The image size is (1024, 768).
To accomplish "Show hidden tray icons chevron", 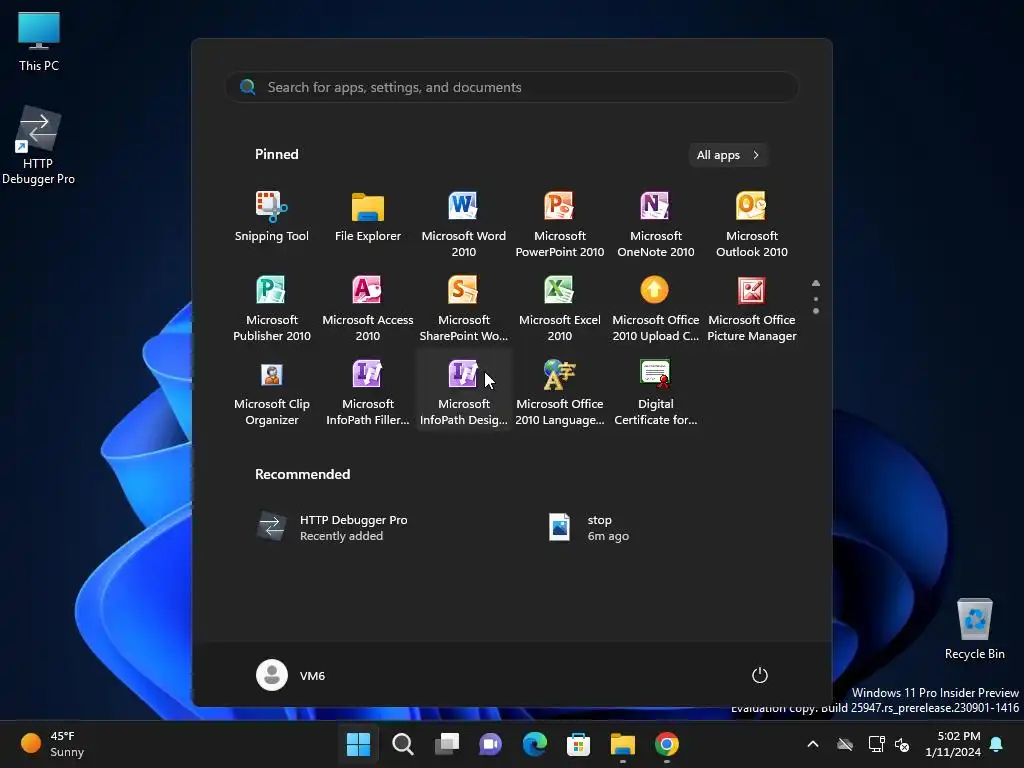I will pyautogui.click(x=813, y=744).
